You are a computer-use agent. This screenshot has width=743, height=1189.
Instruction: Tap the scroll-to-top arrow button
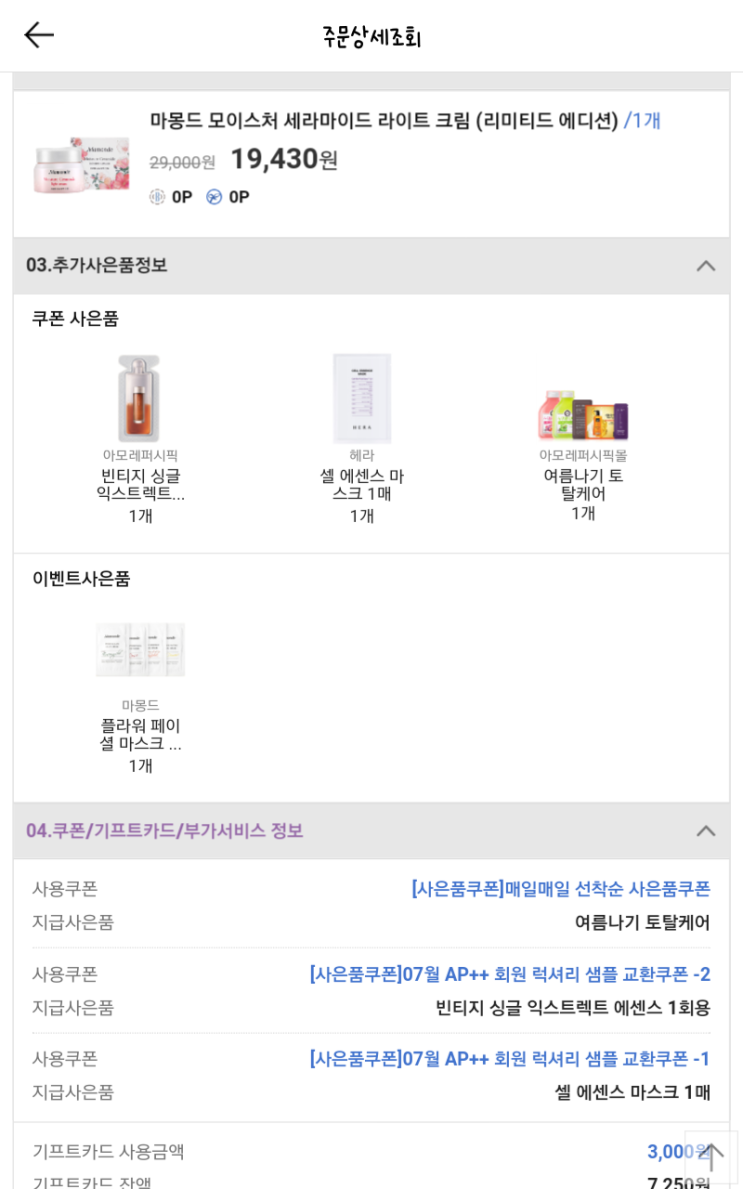point(710,1159)
